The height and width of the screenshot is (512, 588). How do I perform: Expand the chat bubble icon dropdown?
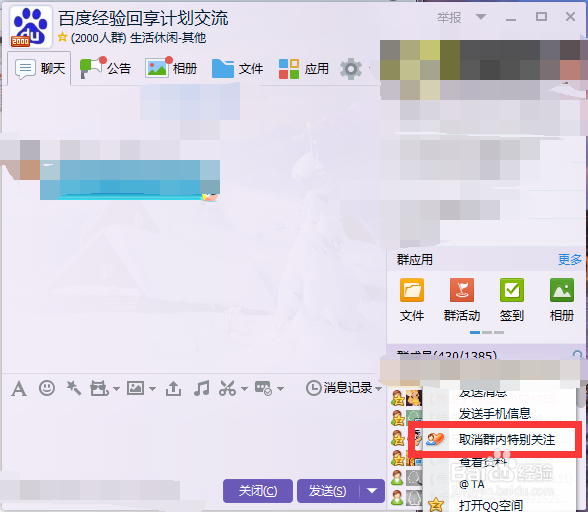280,389
